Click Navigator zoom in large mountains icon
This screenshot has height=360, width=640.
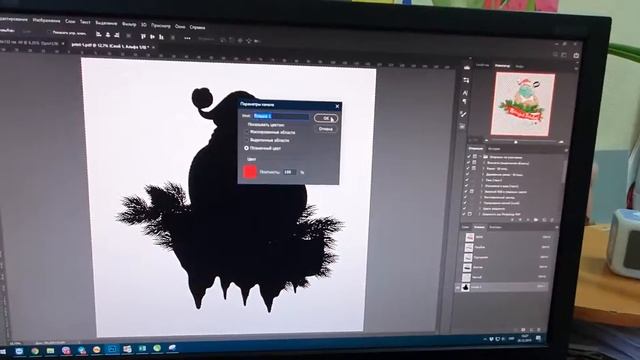point(561,142)
